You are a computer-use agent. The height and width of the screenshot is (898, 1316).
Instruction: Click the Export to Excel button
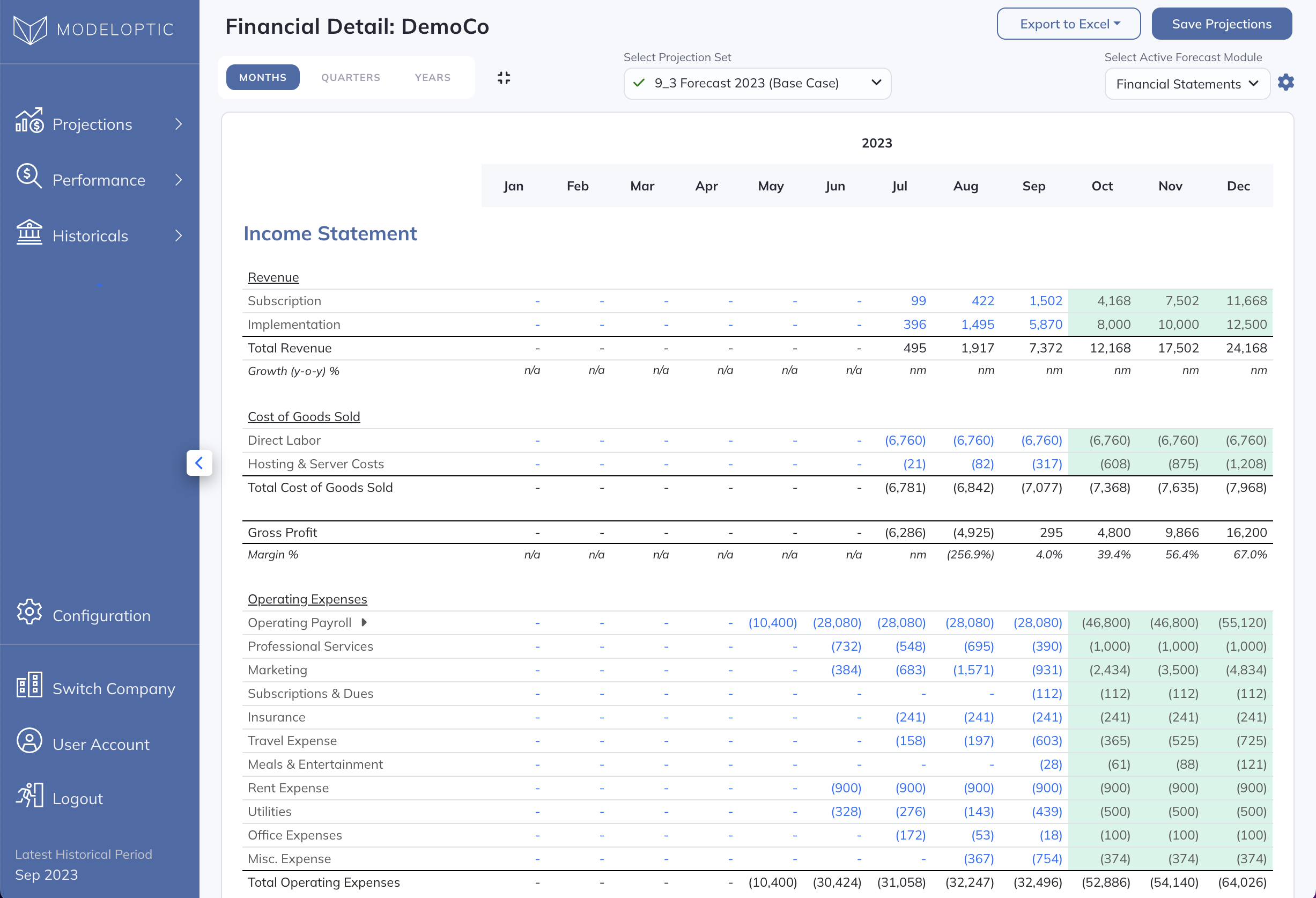point(1068,24)
